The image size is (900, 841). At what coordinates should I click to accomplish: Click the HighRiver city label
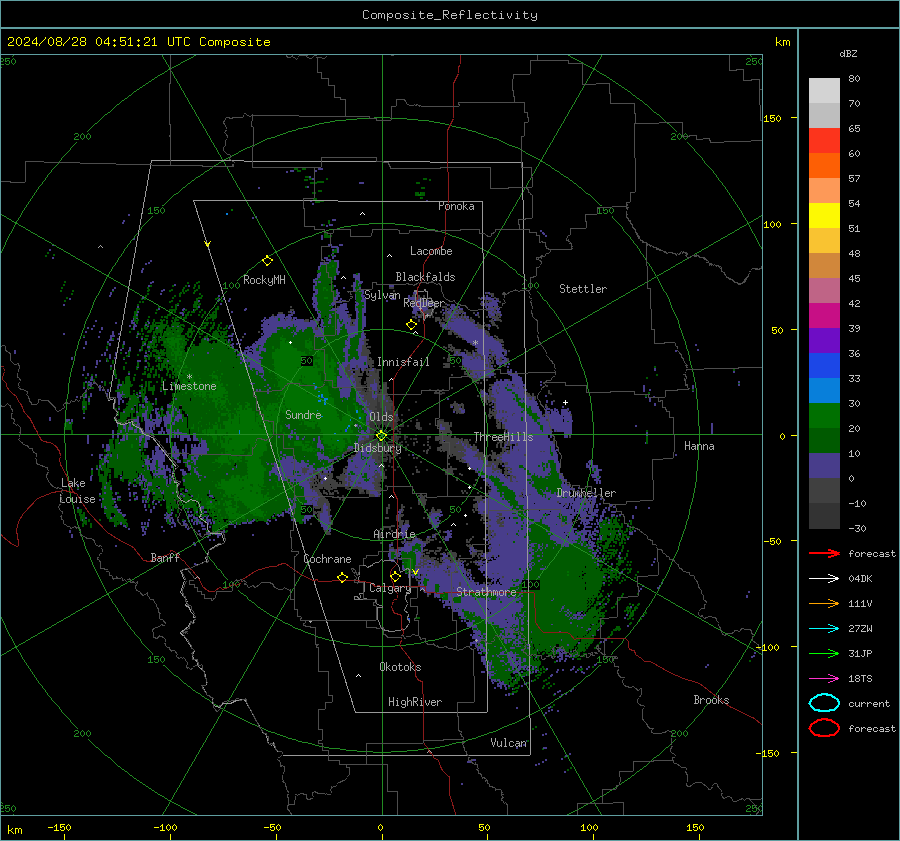[x=415, y=702]
